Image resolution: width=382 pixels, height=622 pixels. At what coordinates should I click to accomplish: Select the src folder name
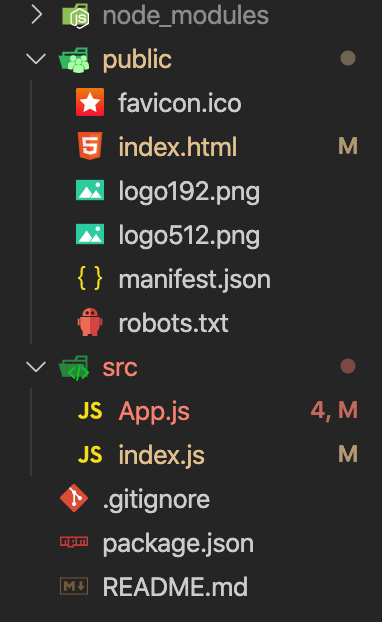tap(120, 368)
